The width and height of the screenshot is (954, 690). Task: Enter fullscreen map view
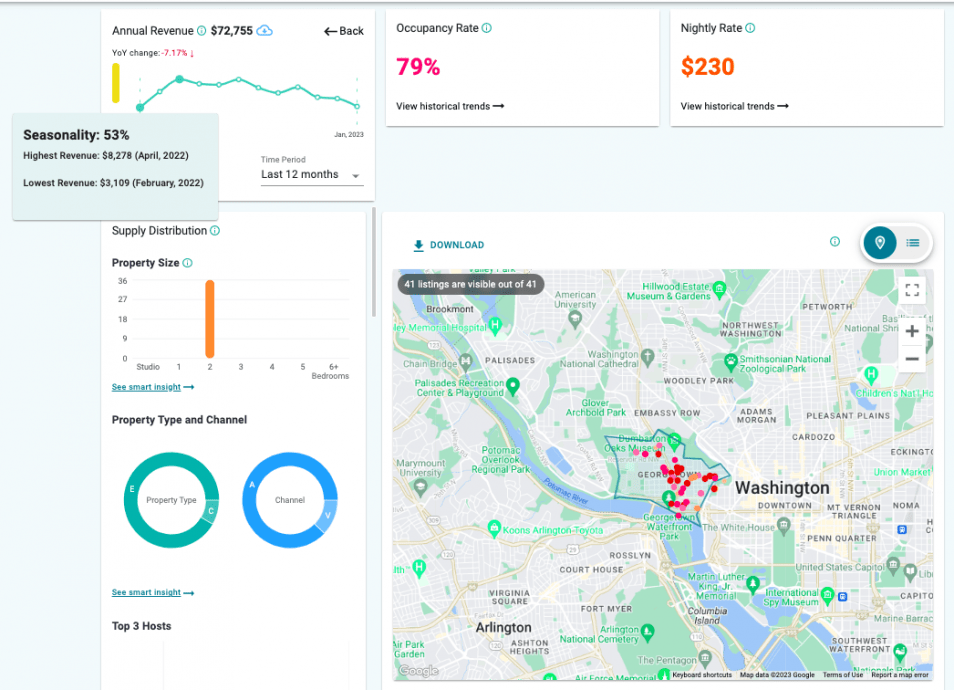point(911,291)
